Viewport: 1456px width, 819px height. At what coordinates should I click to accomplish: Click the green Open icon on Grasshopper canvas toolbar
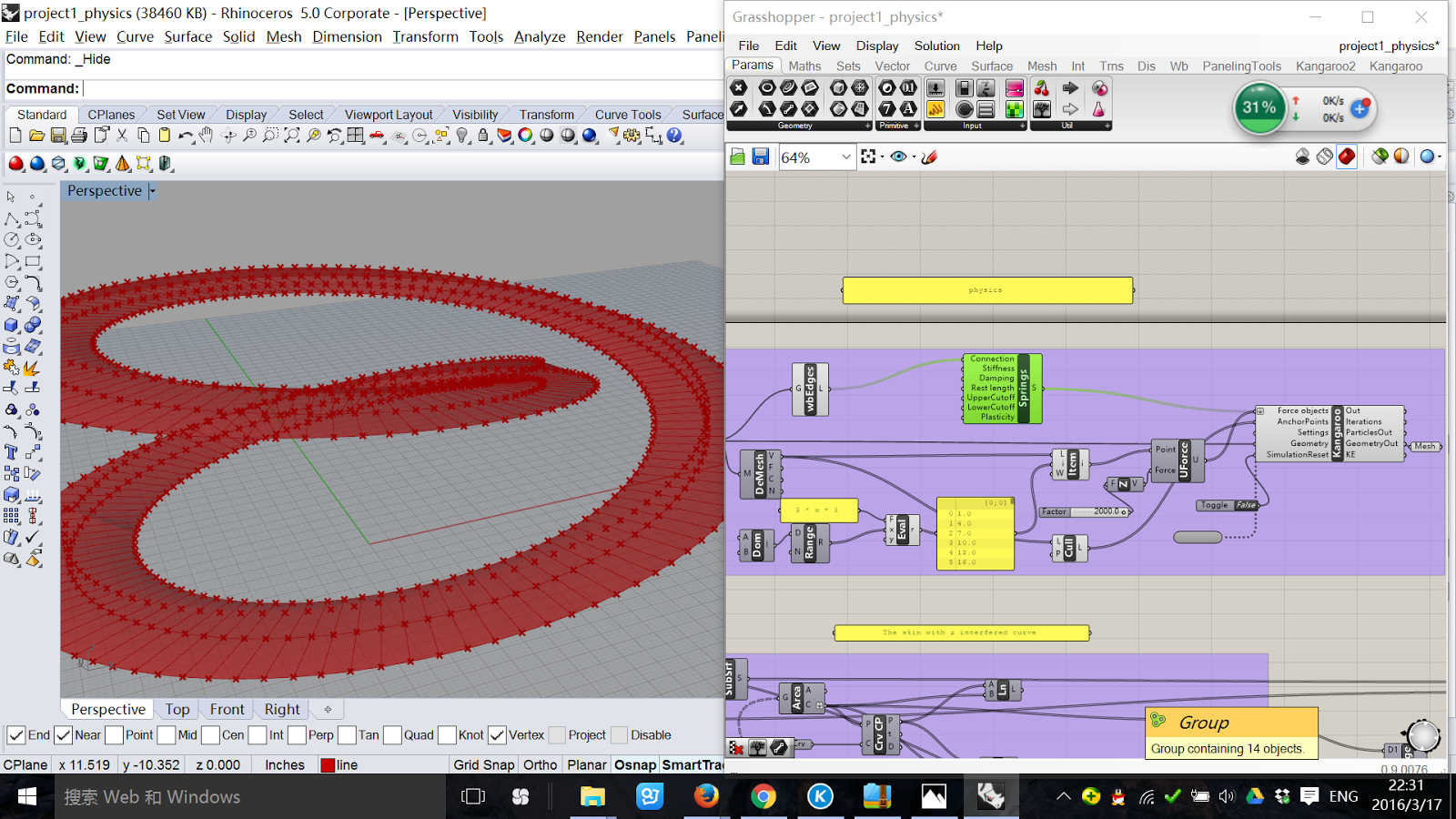tap(737, 157)
